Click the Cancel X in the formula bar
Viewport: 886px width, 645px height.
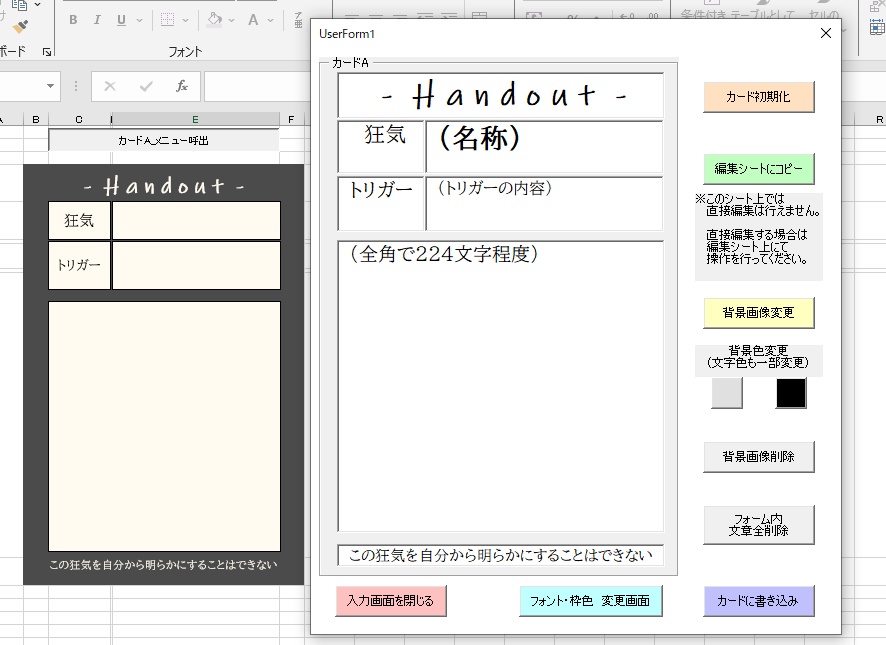coord(110,86)
